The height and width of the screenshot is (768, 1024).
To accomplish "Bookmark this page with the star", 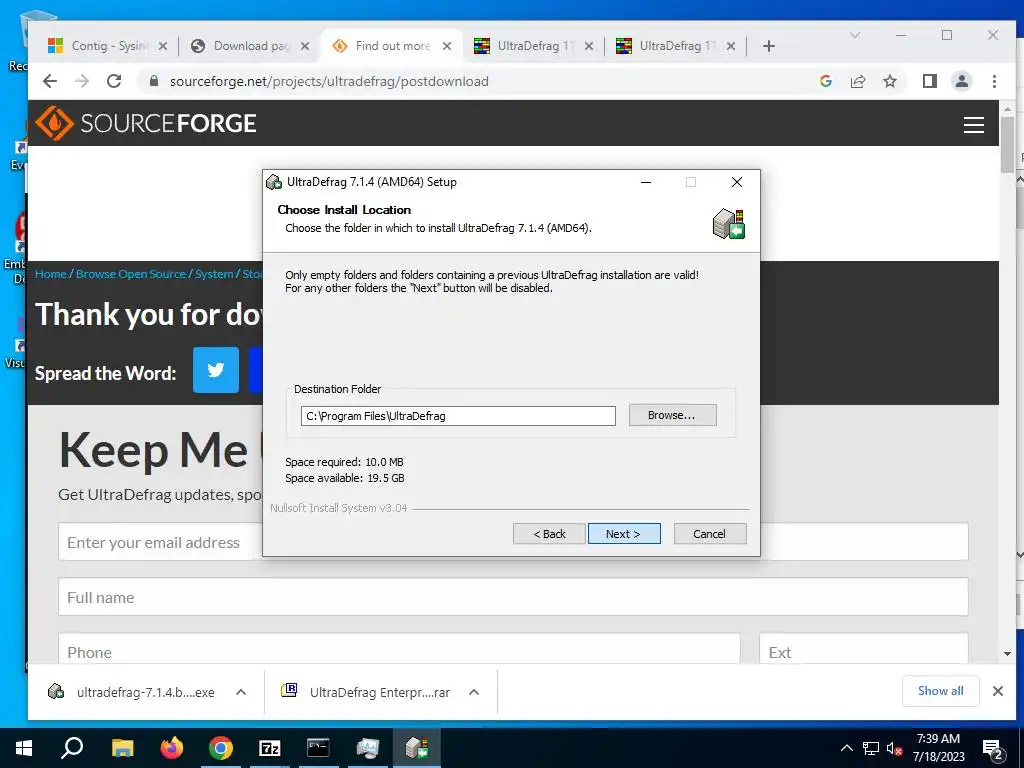I will pos(889,81).
